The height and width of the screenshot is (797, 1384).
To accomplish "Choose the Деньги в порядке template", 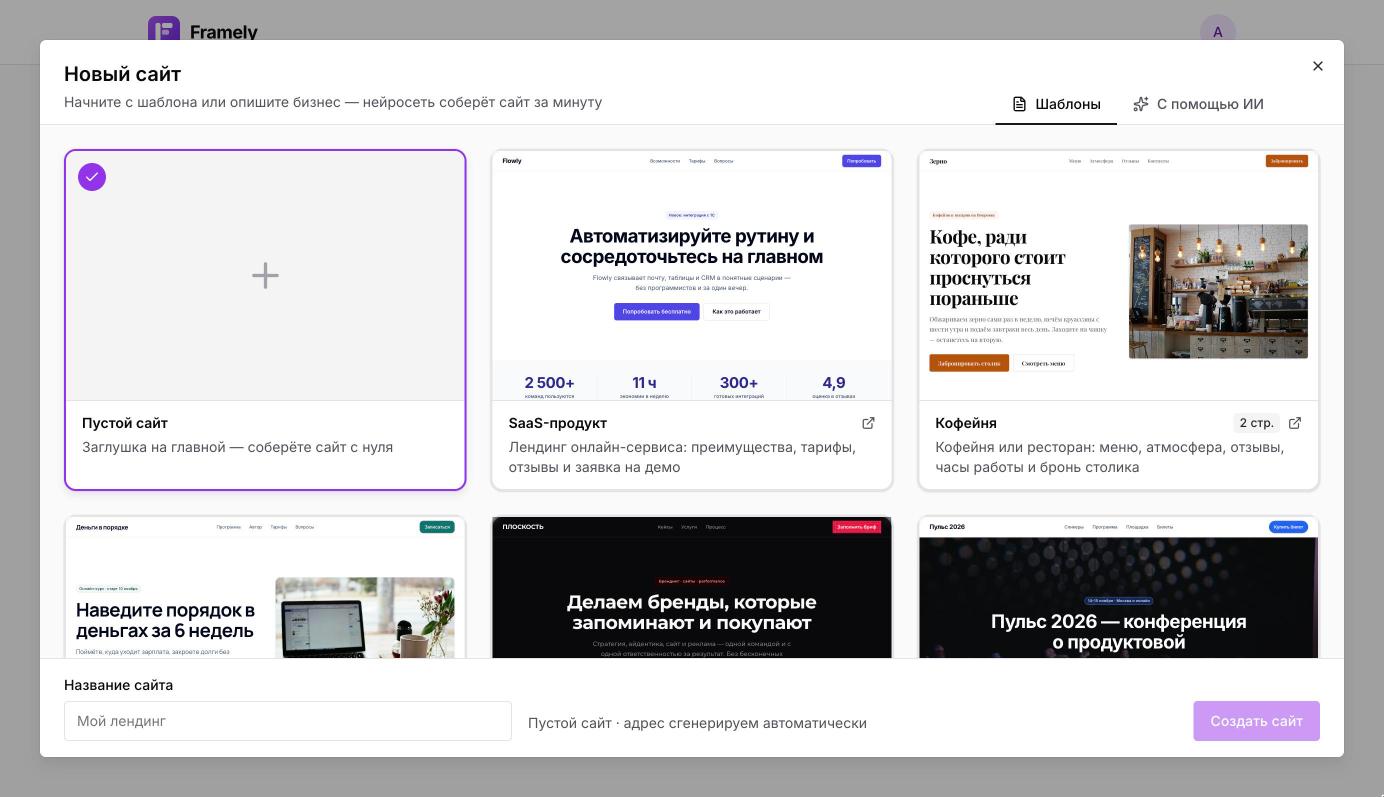I will [265, 587].
